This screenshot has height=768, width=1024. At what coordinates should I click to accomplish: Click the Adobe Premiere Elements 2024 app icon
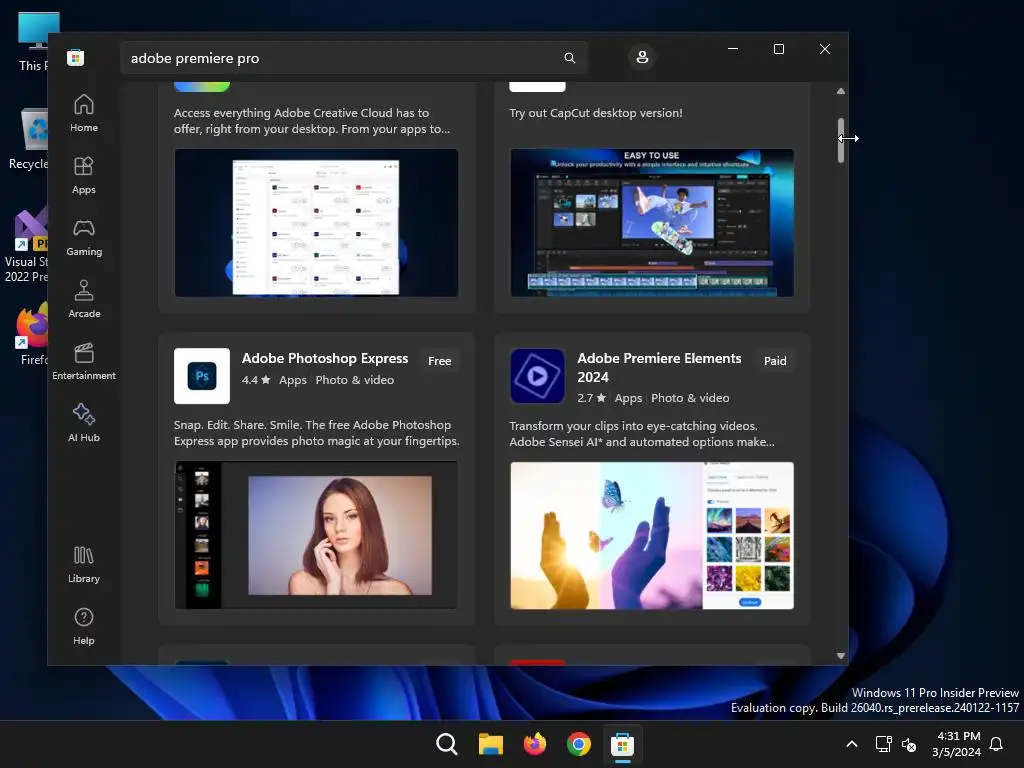click(537, 376)
